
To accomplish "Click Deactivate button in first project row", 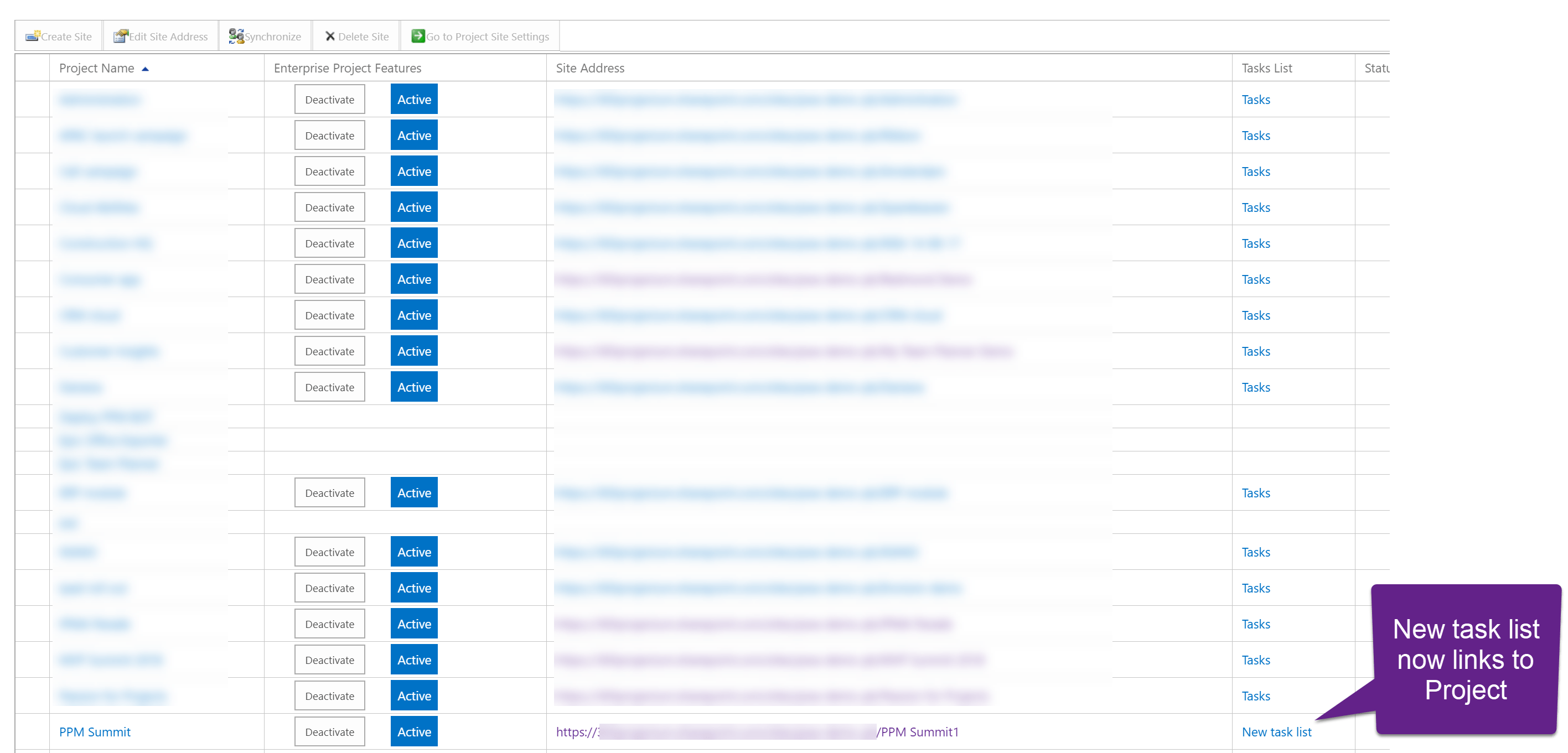I will 329,99.
